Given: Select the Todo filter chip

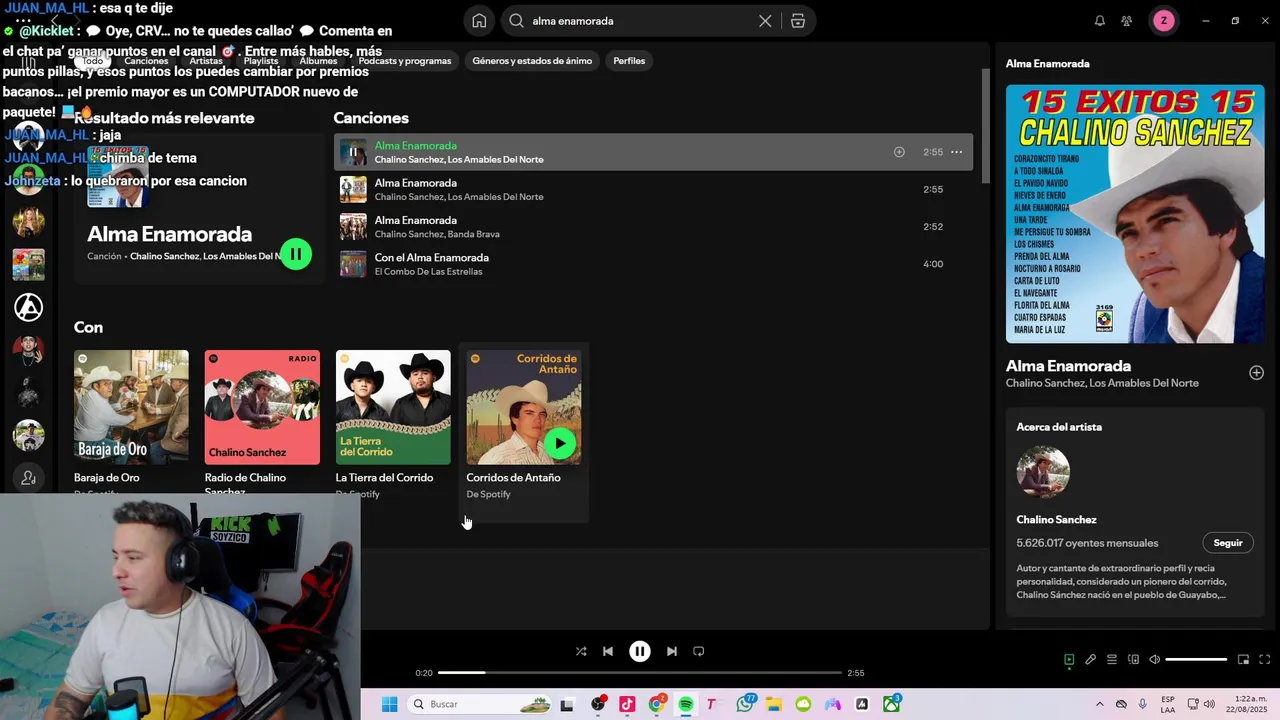Looking at the screenshot, I should (x=92, y=61).
